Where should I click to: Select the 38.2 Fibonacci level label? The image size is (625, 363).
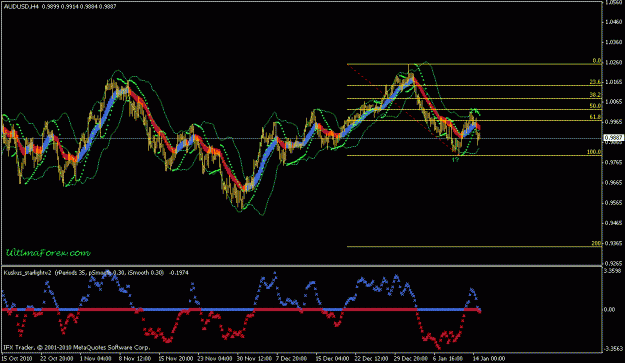596,95
